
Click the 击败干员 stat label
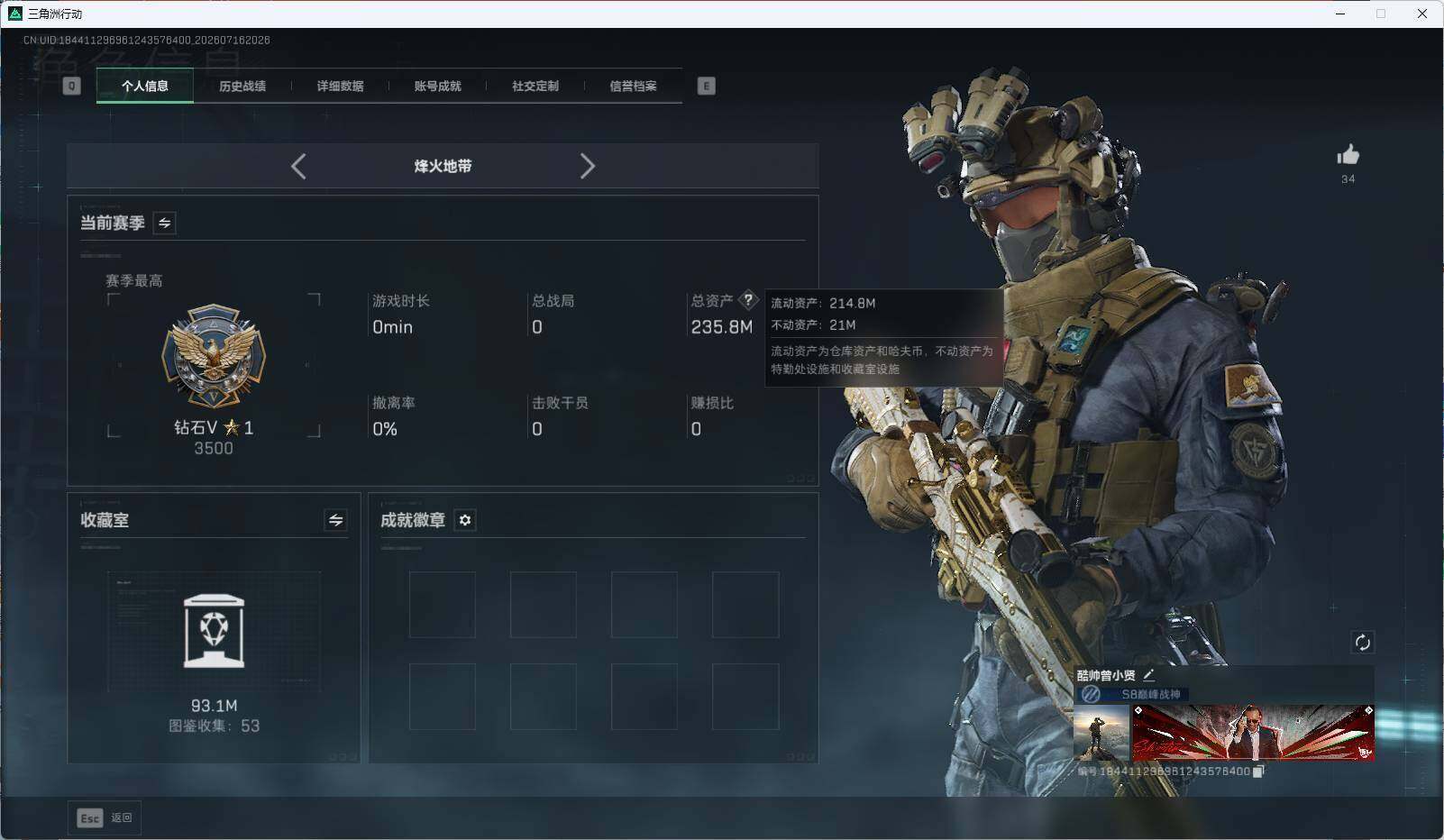pos(560,403)
